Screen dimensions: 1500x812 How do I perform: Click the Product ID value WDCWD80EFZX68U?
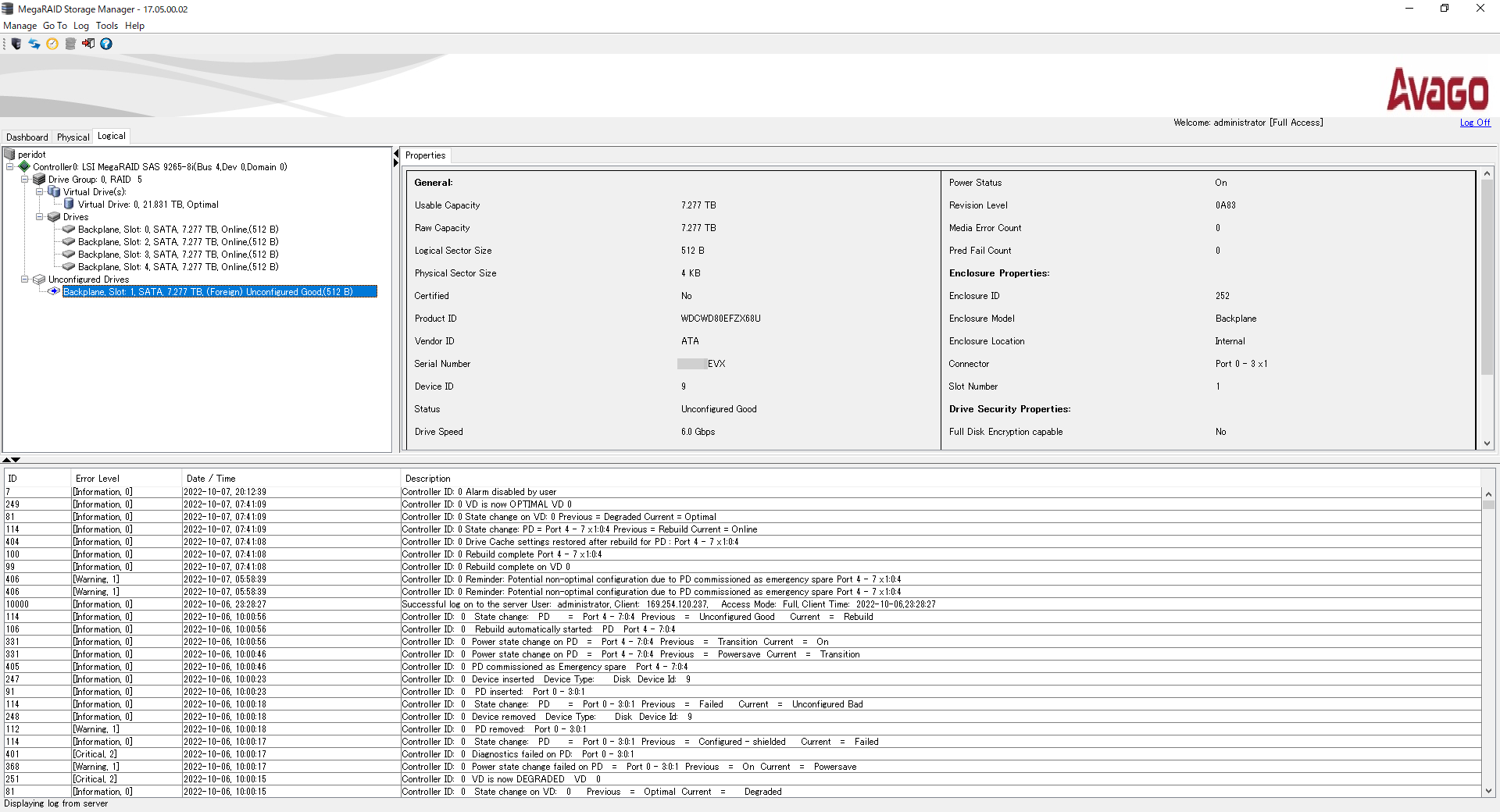[720, 319]
